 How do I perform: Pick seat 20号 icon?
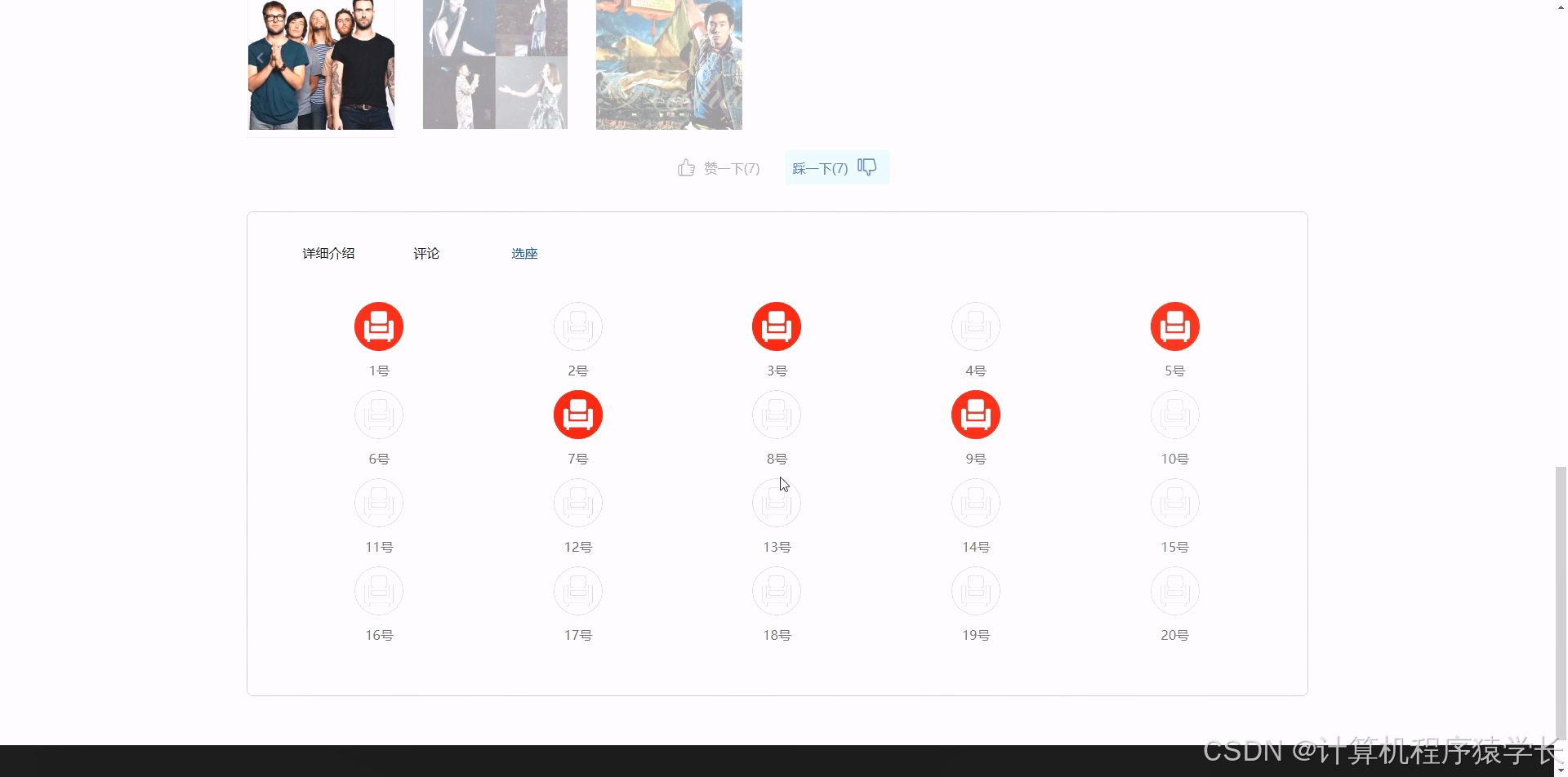coord(1175,591)
